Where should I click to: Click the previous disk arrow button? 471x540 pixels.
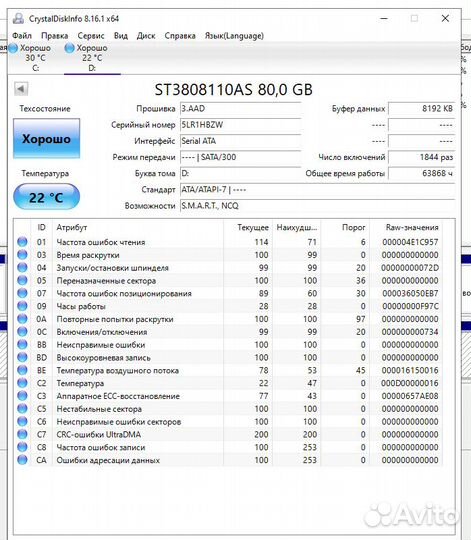(x=21, y=89)
